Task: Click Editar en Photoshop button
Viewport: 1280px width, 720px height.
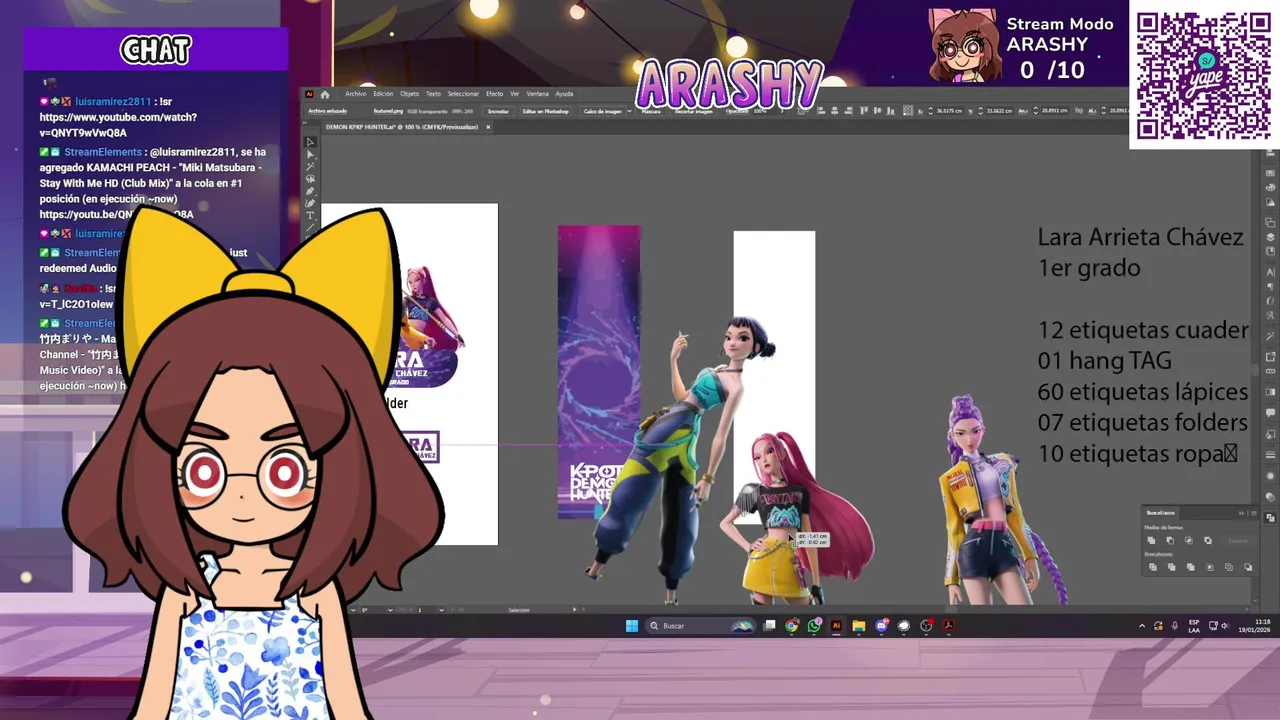Action: pyautogui.click(x=545, y=111)
